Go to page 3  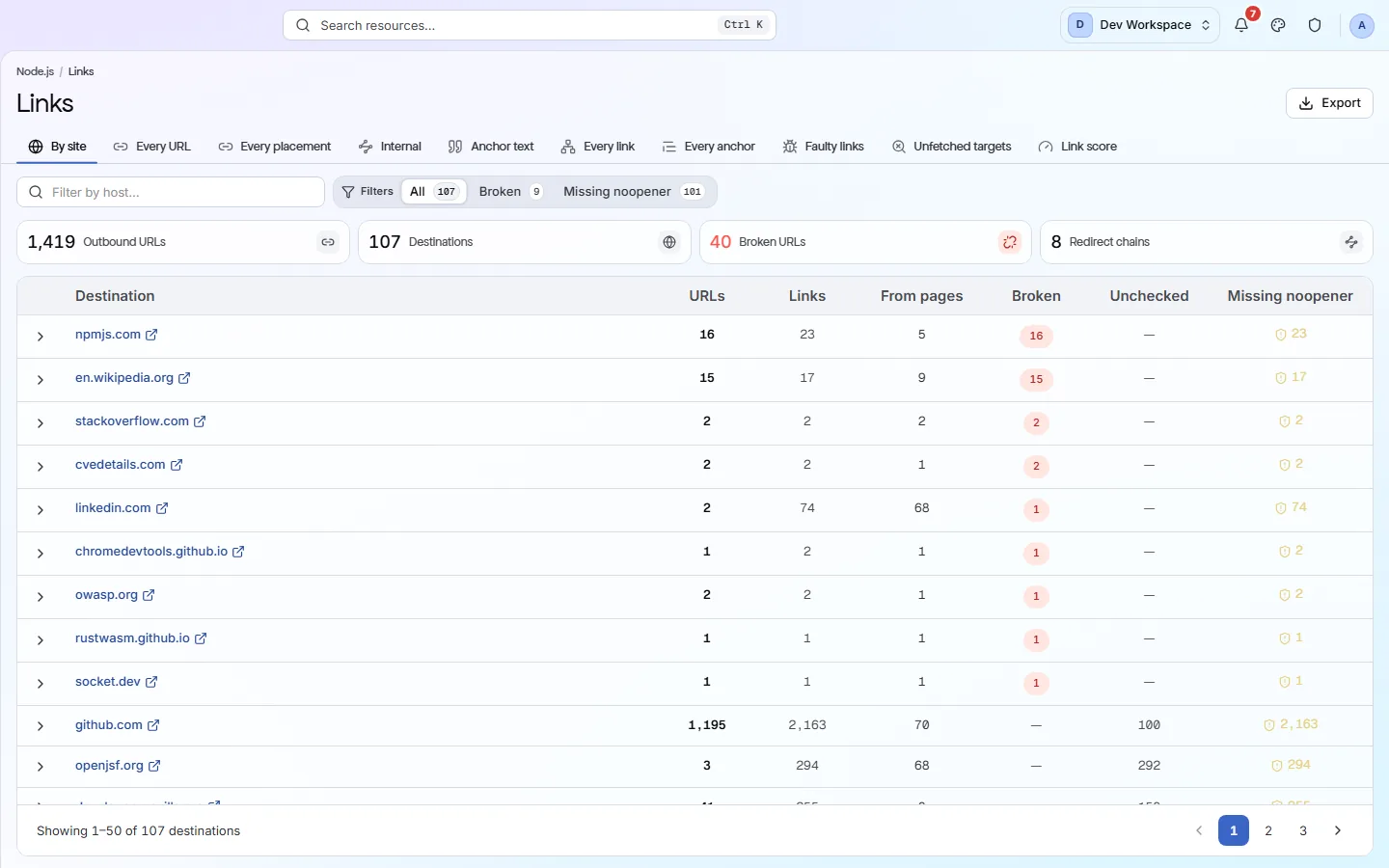pos(1303,830)
